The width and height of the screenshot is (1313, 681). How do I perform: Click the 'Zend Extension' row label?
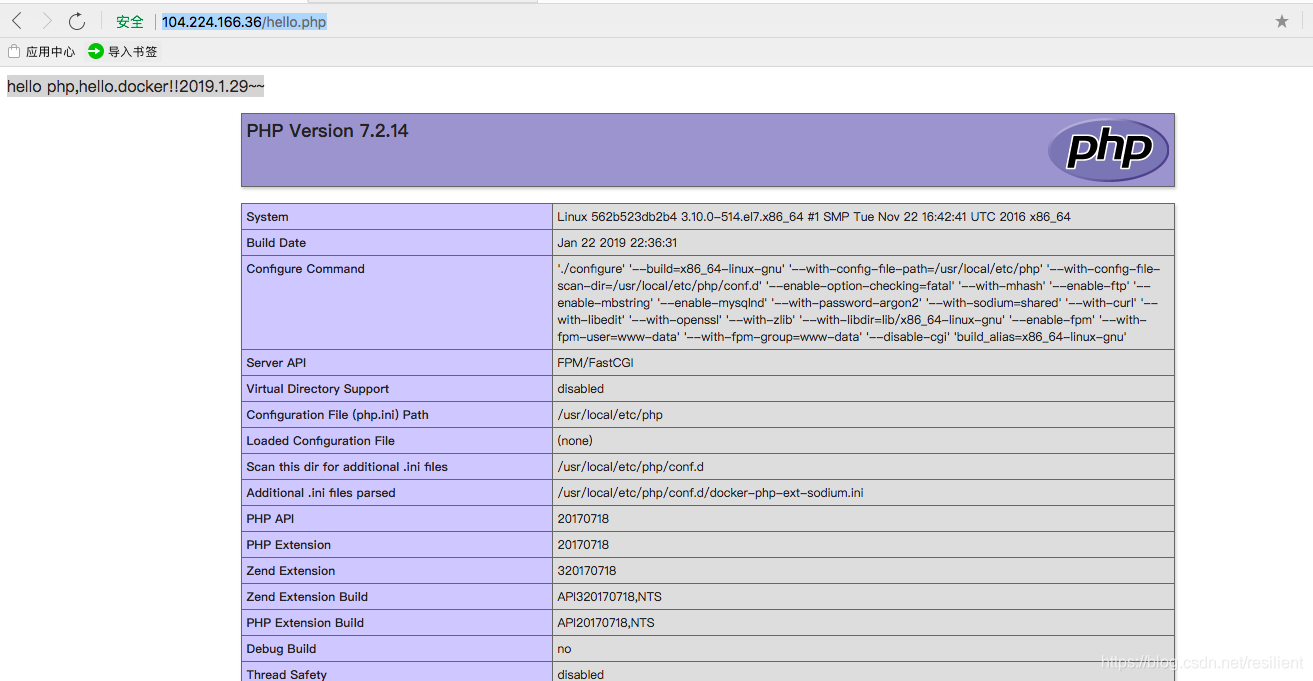pos(290,571)
